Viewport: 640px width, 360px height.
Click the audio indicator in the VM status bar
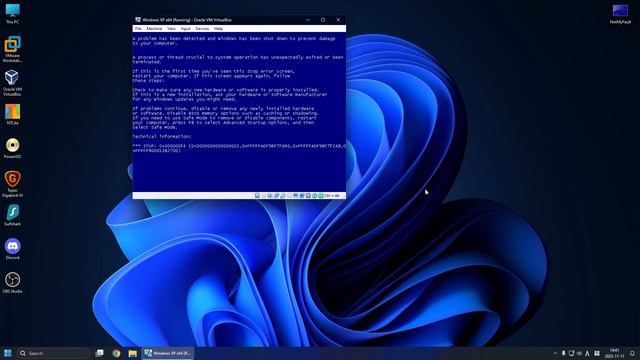[270, 196]
